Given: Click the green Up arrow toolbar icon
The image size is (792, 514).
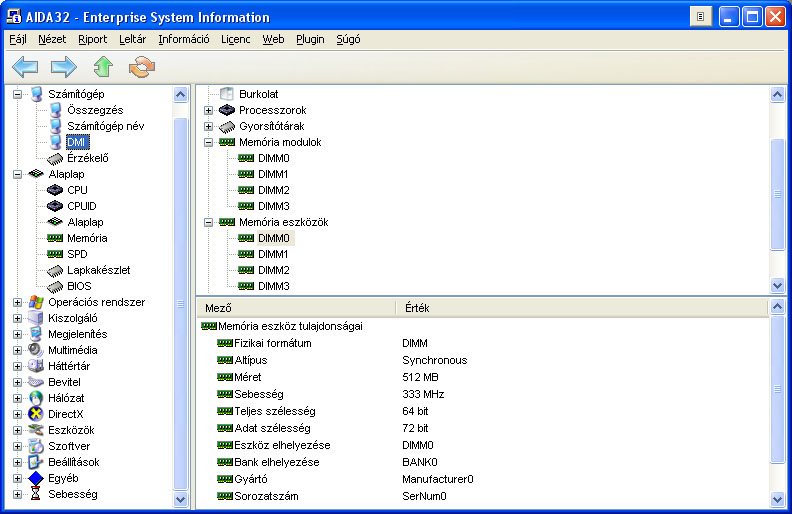Looking at the screenshot, I should 103,67.
